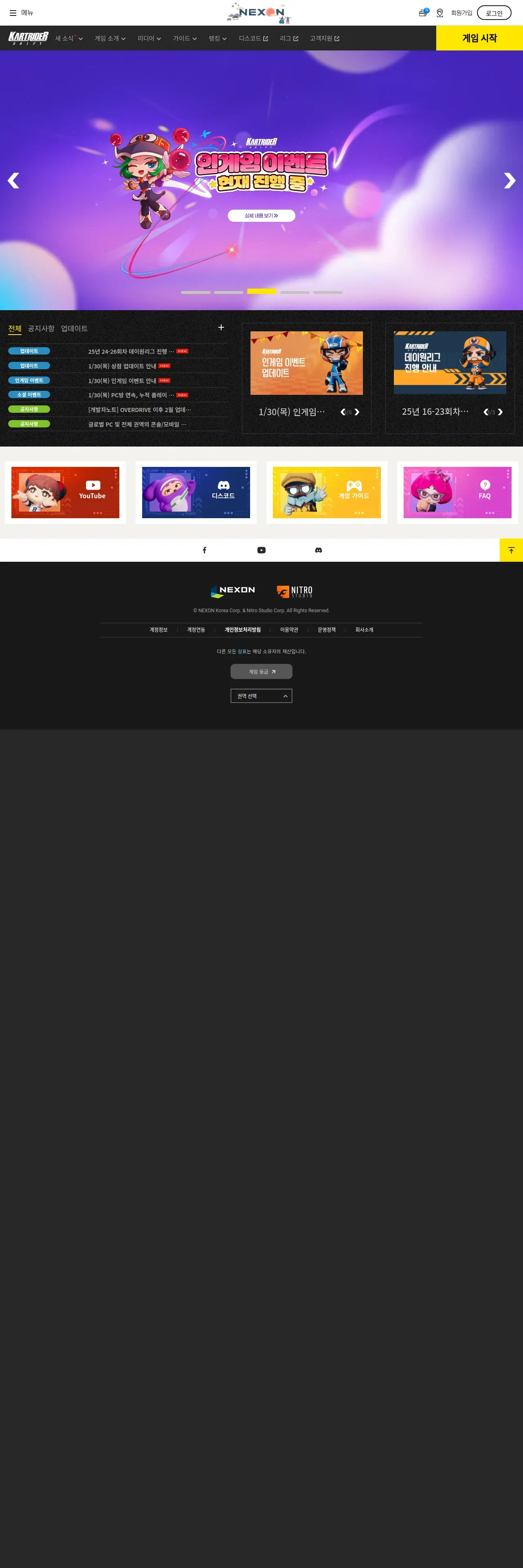Image resolution: width=523 pixels, height=1568 pixels.
Task: Click the 게임 시작 button
Action: (479, 38)
